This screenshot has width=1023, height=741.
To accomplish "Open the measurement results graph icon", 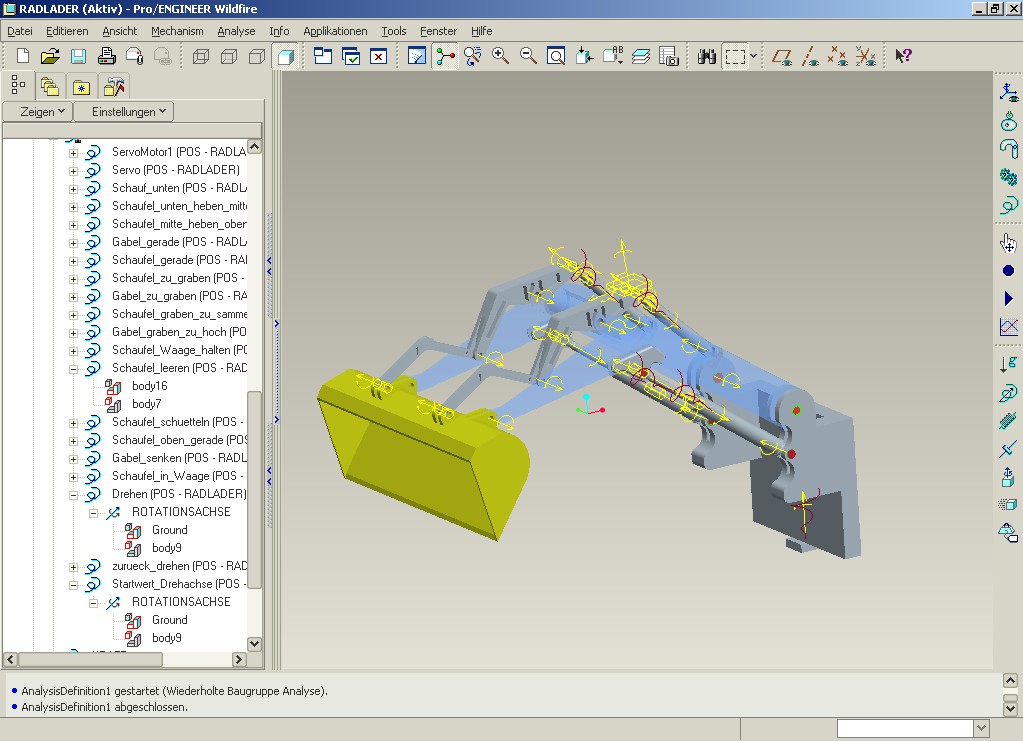I will [x=1008, y=327].
